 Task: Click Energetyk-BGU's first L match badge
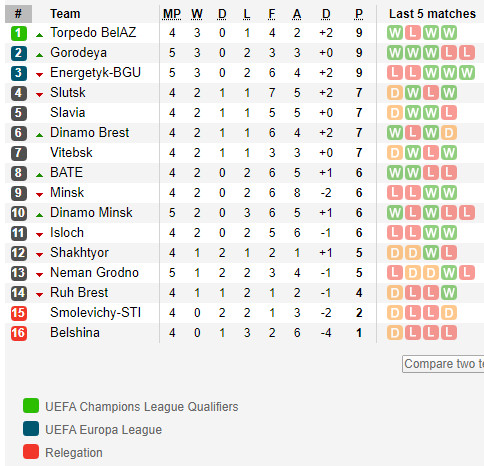(395, 73)
